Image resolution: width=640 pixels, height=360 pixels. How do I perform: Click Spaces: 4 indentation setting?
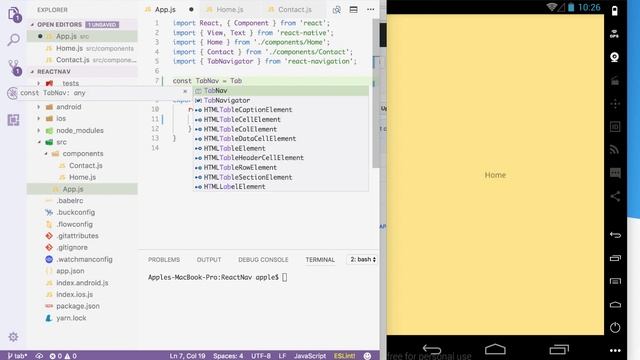228,356
